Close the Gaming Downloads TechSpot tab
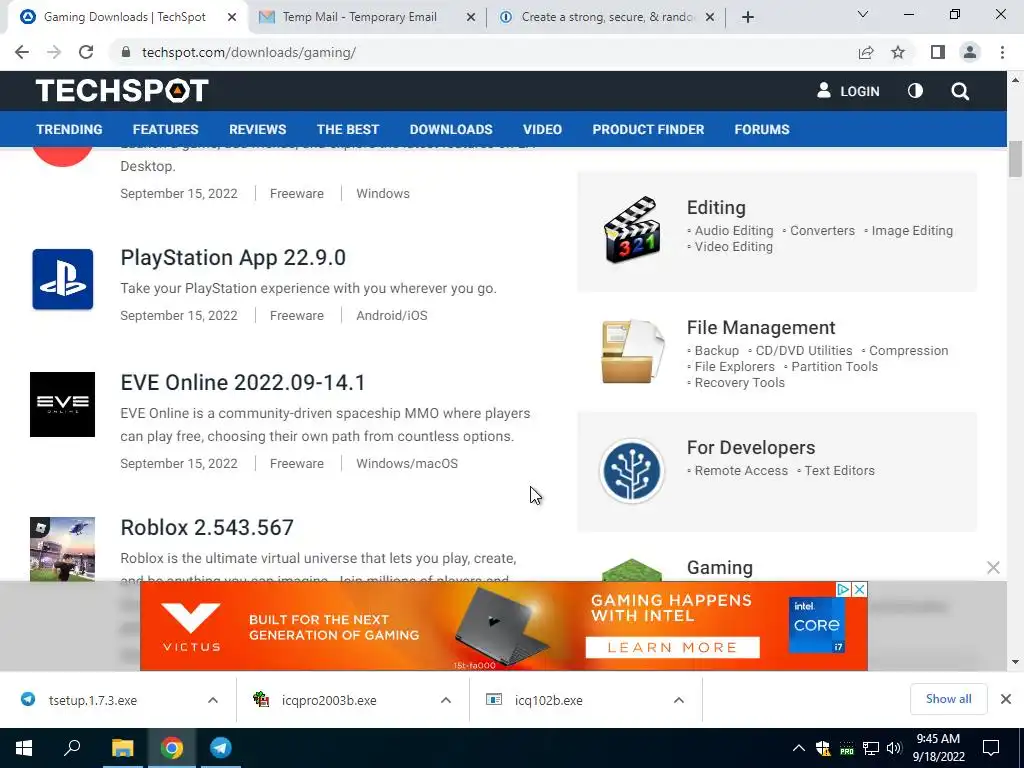Viewport: 1024px width, 768px height. pos(232,18)
